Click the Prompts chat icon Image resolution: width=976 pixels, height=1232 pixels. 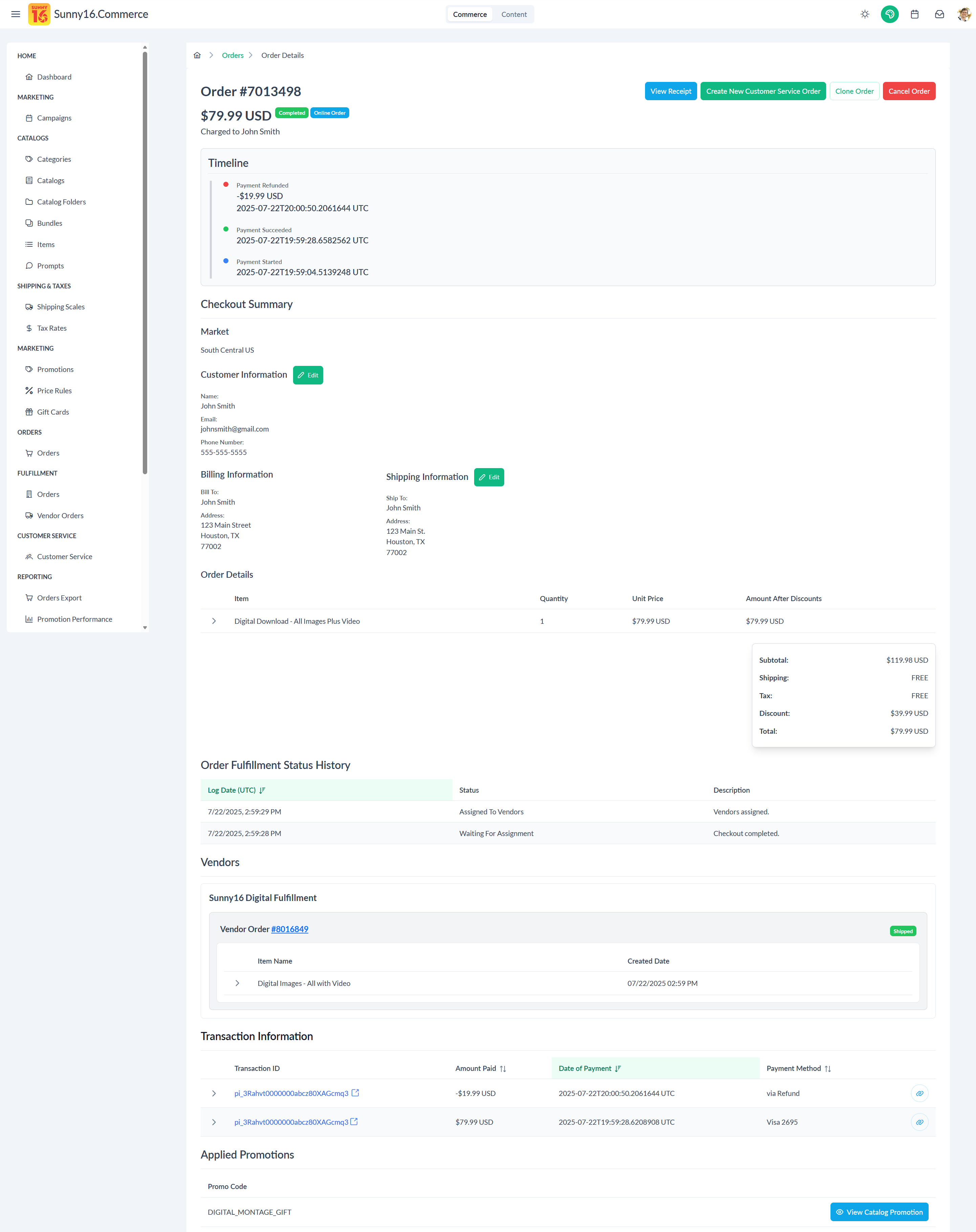point(29,266)
